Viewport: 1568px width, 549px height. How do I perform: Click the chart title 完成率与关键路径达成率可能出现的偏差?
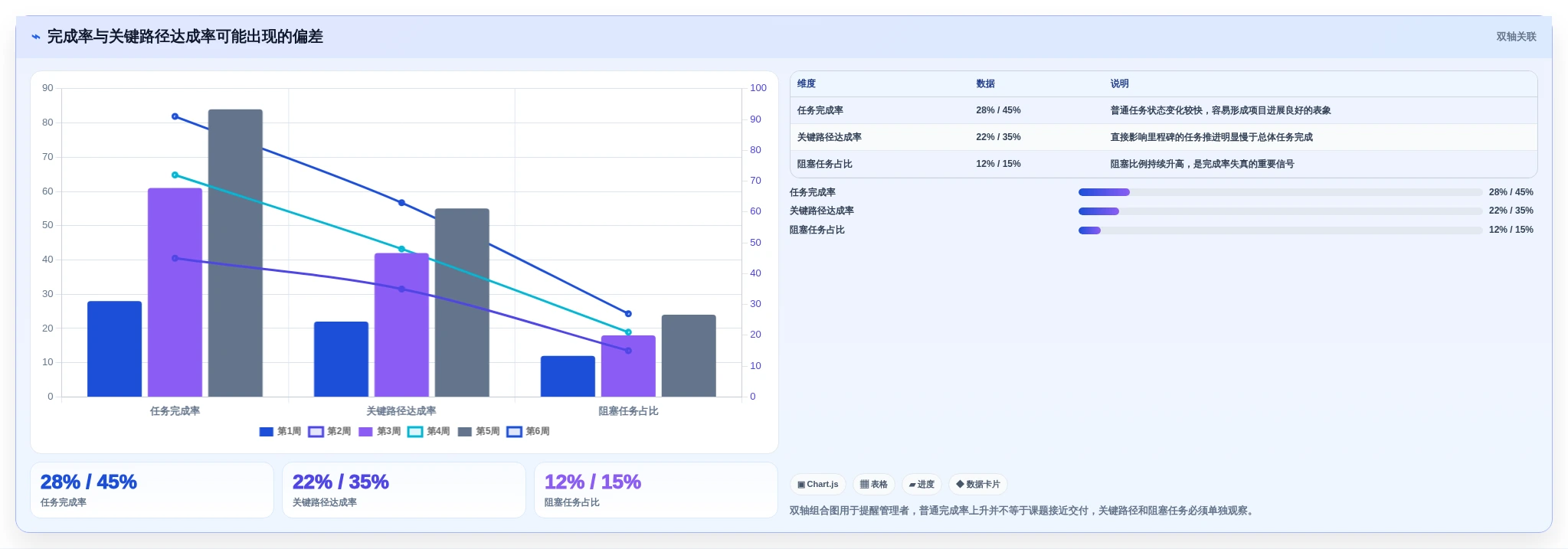[185, 37]
